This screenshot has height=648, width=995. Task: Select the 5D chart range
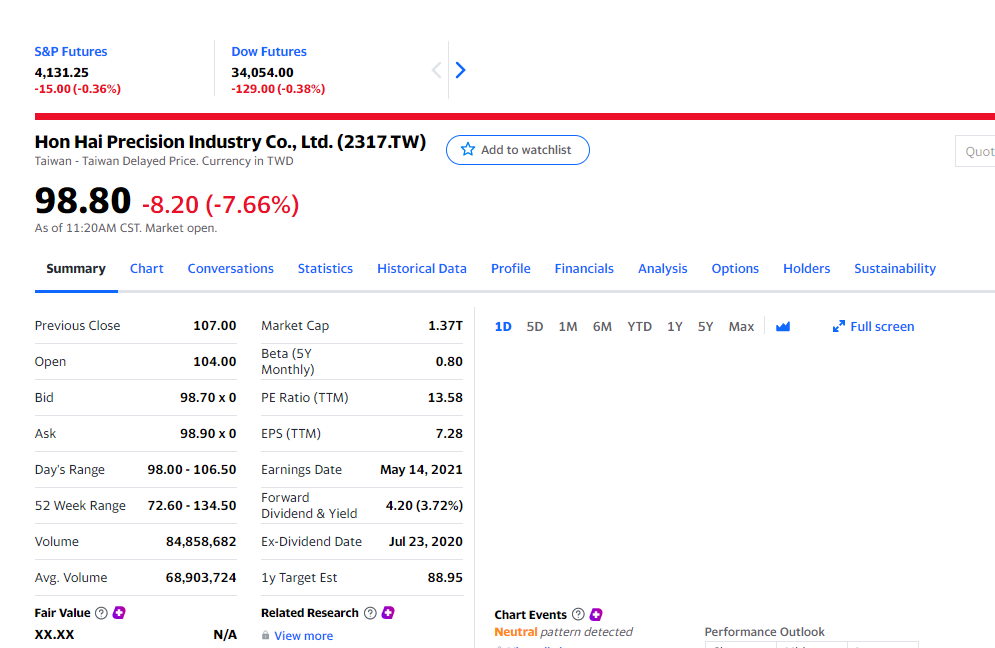point(535,327)
